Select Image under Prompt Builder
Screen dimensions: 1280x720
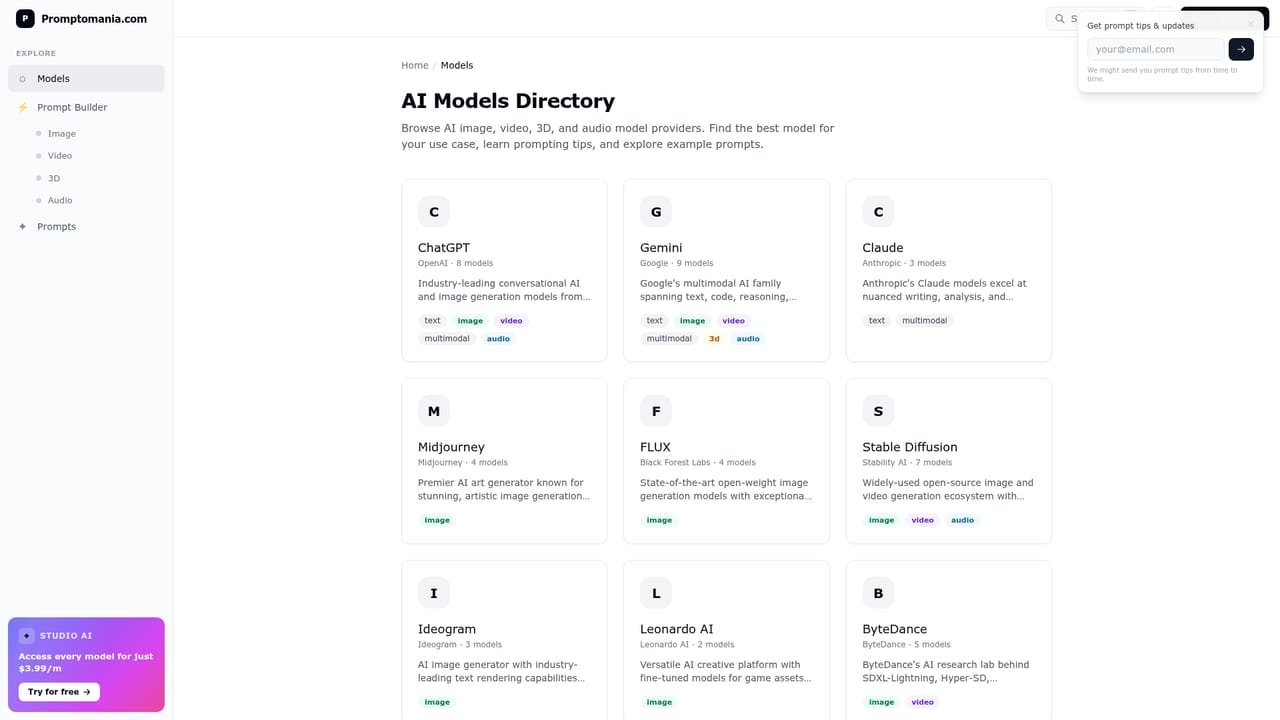pyautogui.click(x=62, y=133)
